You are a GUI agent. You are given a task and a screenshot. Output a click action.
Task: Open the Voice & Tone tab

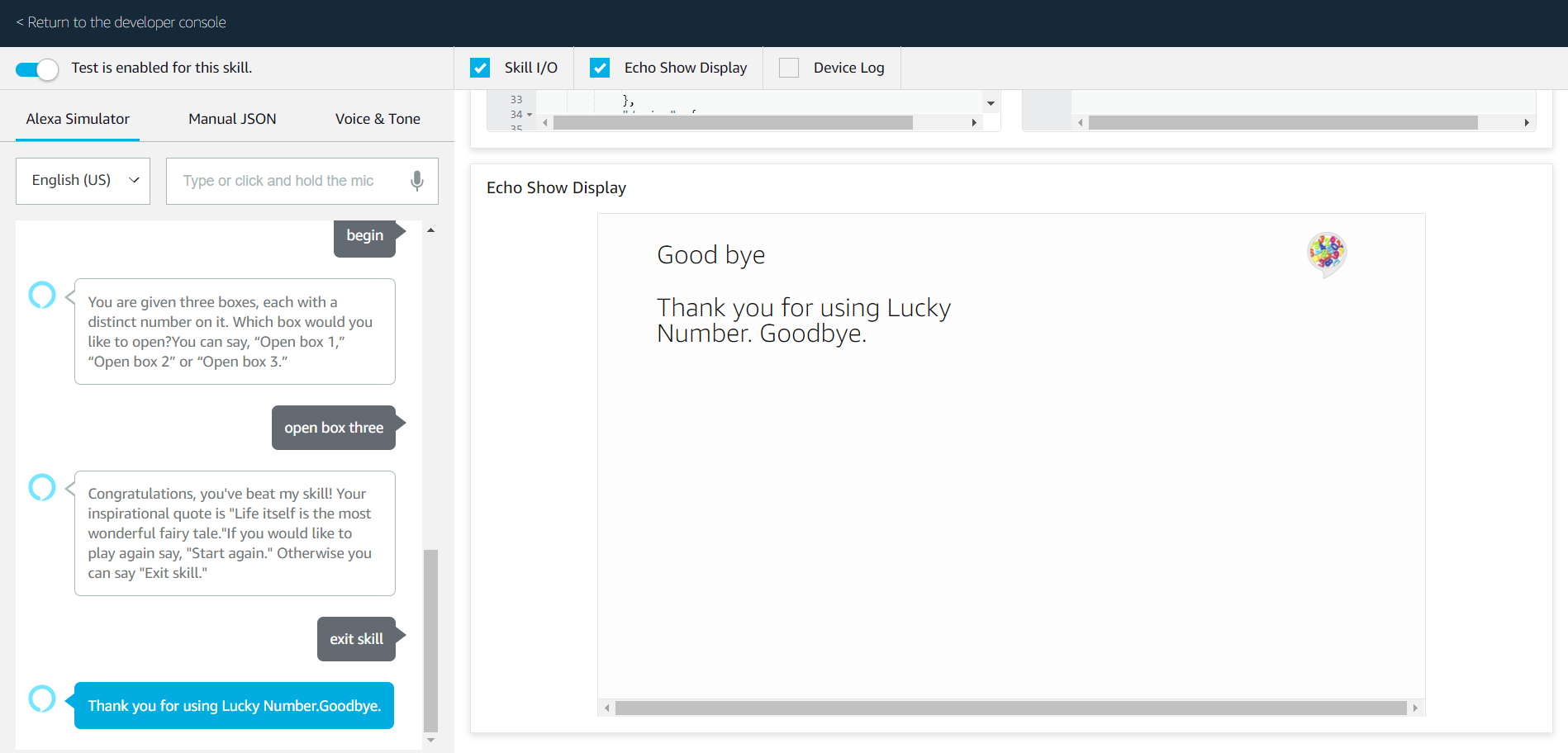(x=378, y=119)
